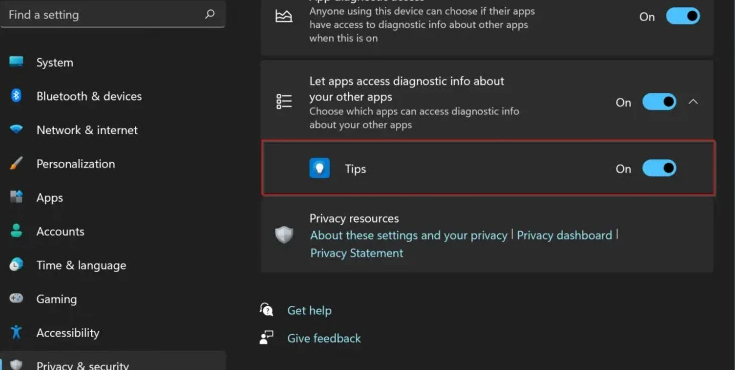
Task: Disable the app diagnostic access toggle at top
Action: (683, 16)
